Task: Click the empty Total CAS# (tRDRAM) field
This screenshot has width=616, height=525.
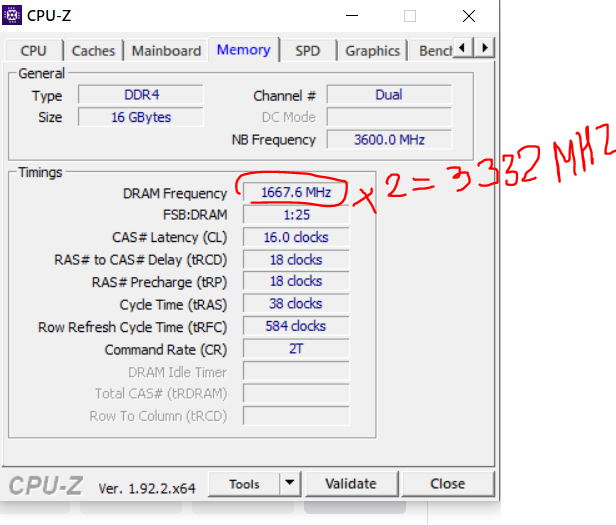Action: 296,393
